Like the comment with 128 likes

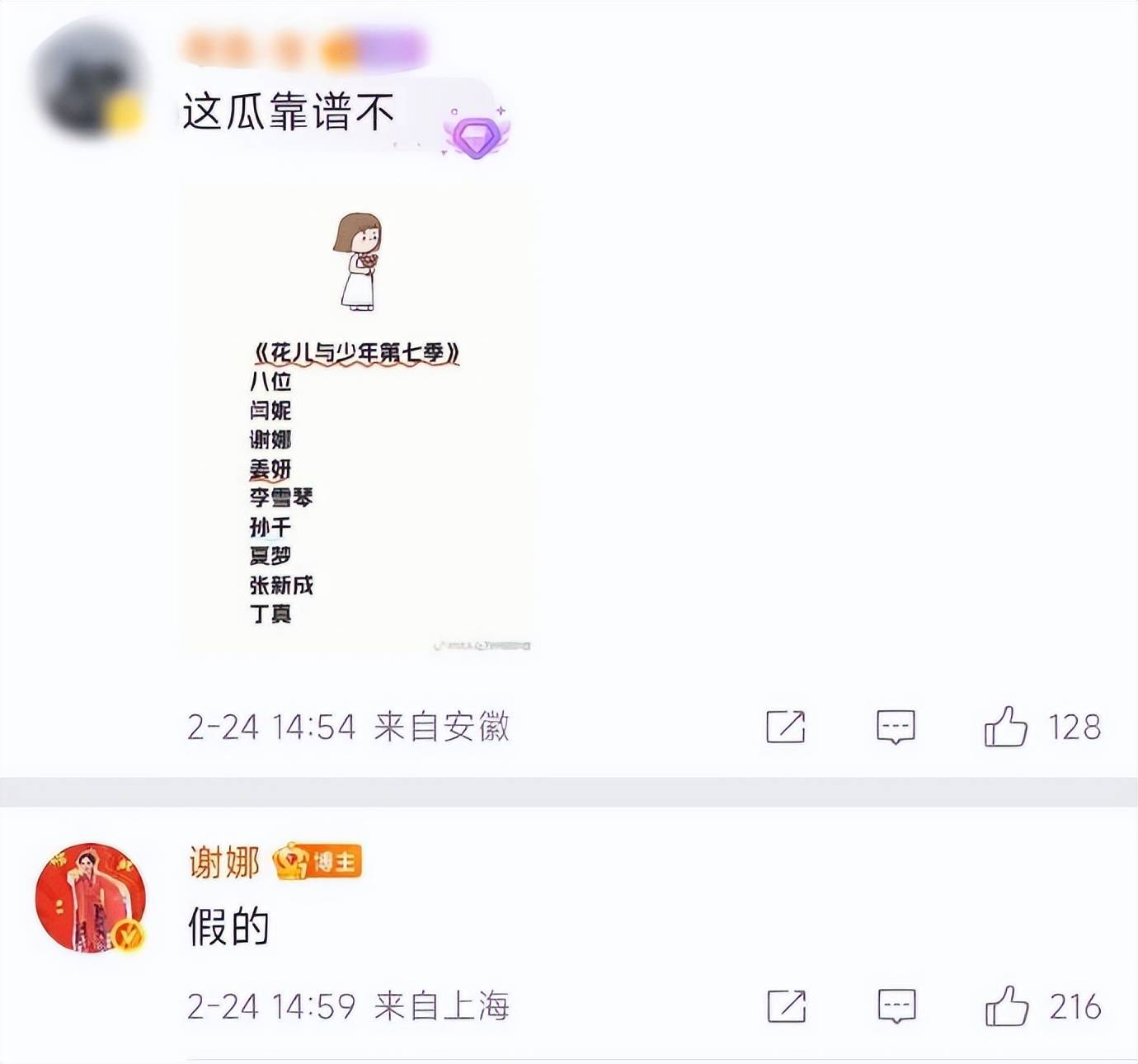(x=1005, y=727)
